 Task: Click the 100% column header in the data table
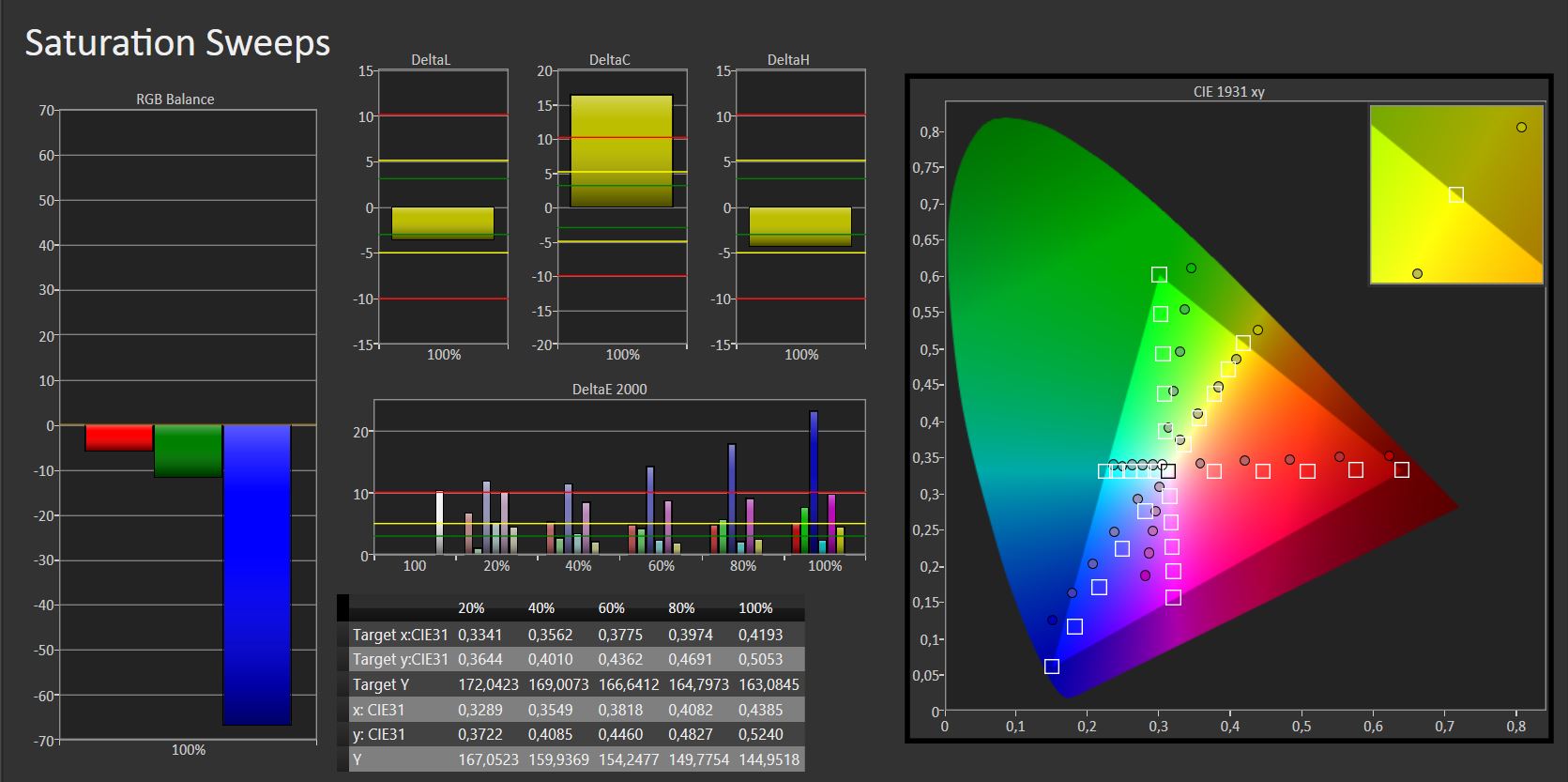(755, 608)
